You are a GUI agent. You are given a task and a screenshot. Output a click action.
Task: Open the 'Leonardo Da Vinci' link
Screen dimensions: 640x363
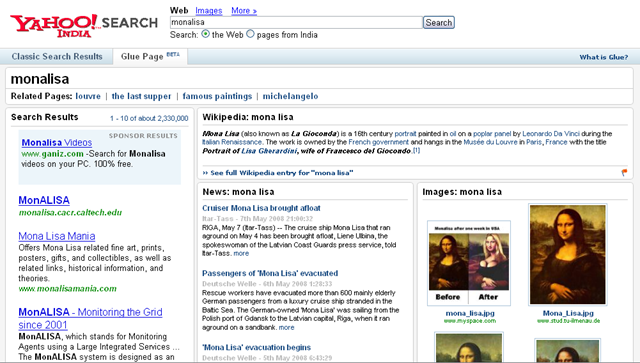(551, 134)
